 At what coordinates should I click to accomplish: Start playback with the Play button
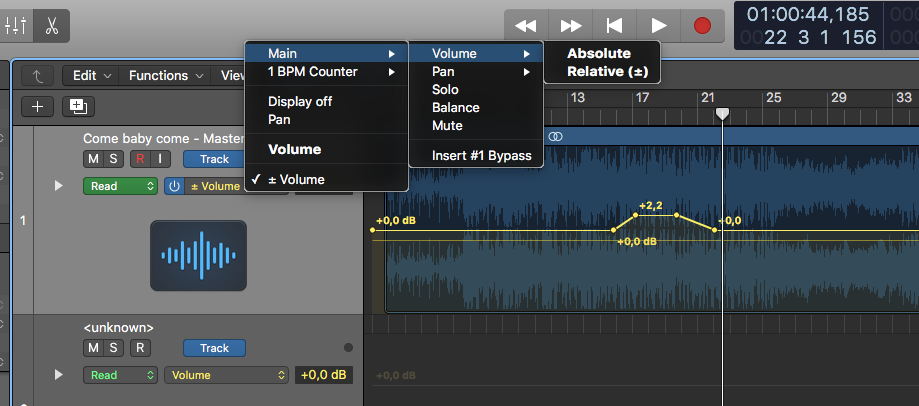[658, 25]
